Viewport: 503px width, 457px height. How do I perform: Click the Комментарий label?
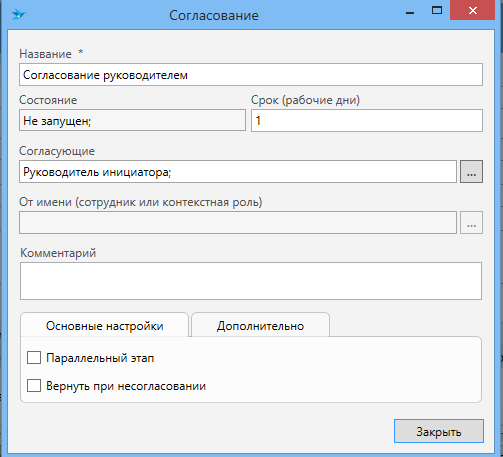[x=58, y=253]
